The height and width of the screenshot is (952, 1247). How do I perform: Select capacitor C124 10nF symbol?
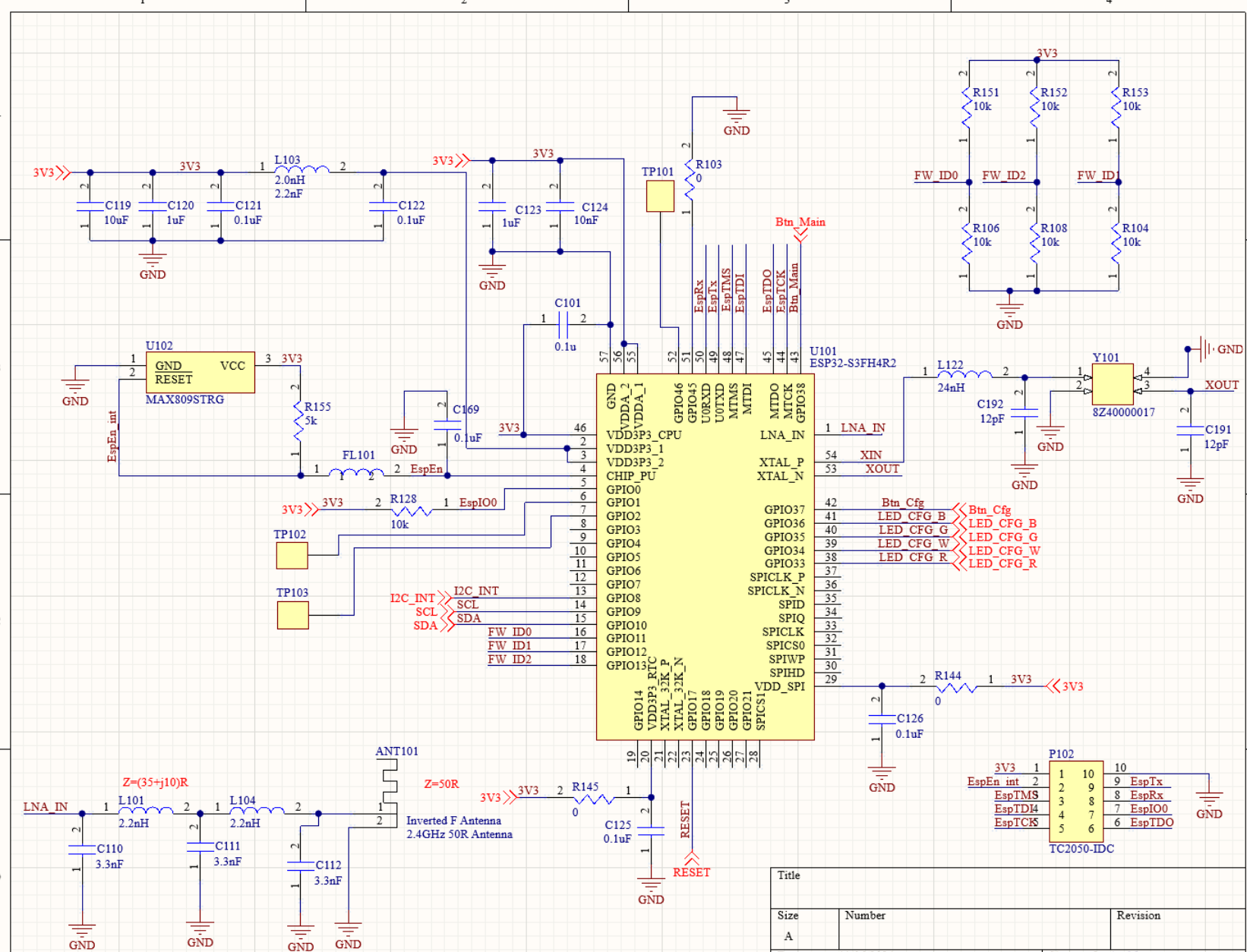pyautogui.click(x=560, y=206)
